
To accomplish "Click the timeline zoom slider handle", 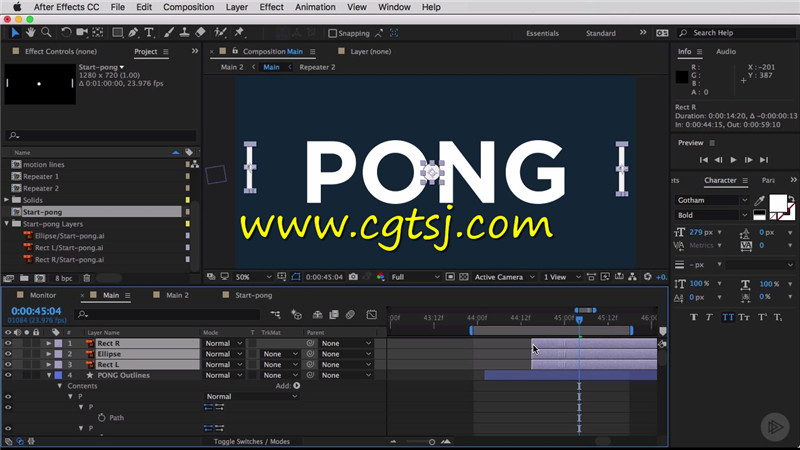I will 432,442.
